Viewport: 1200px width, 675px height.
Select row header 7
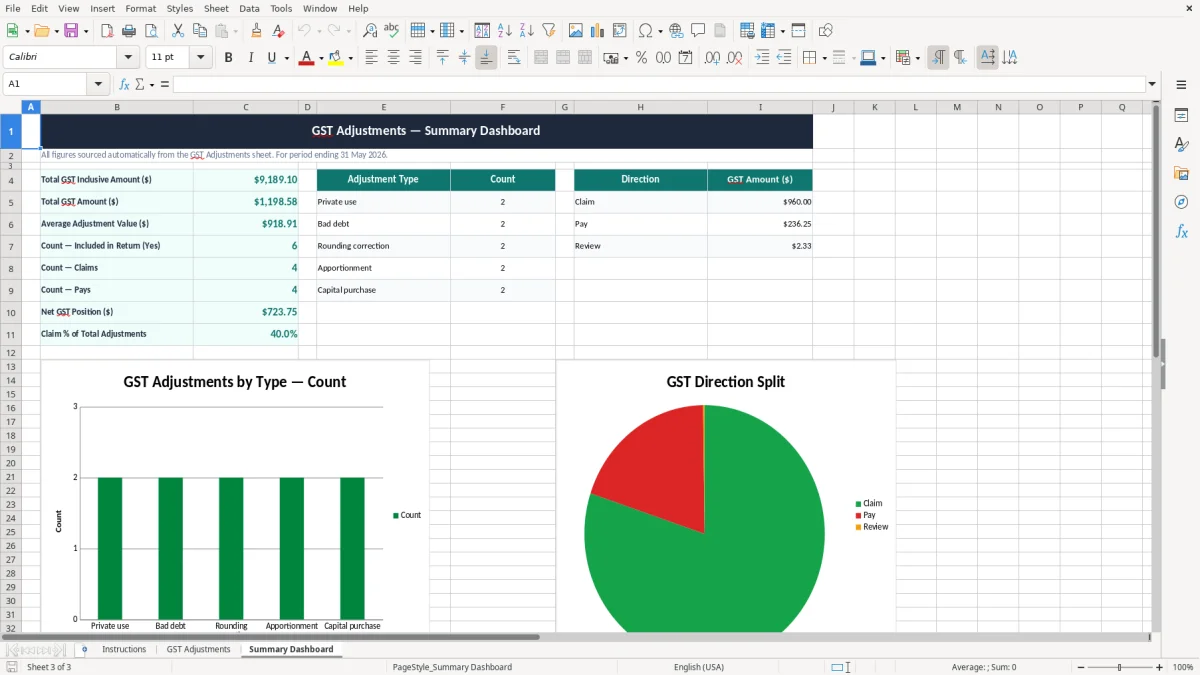pos(11,246)
